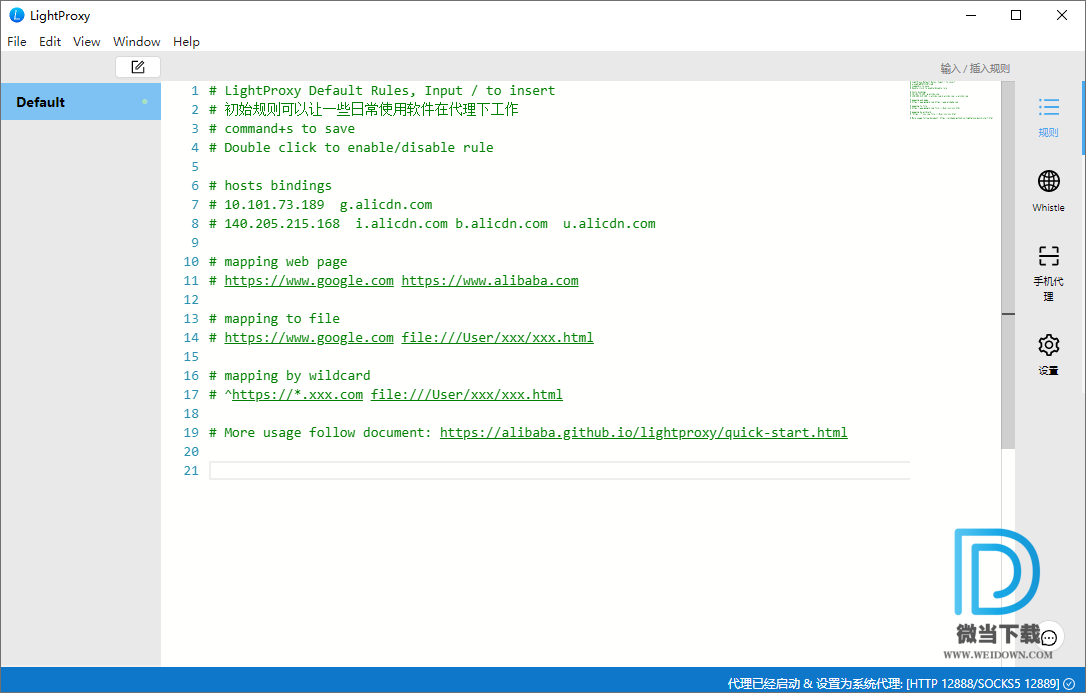
Task: Click the 输入 / 插入规则 hint text
Action: pos(974,69)
